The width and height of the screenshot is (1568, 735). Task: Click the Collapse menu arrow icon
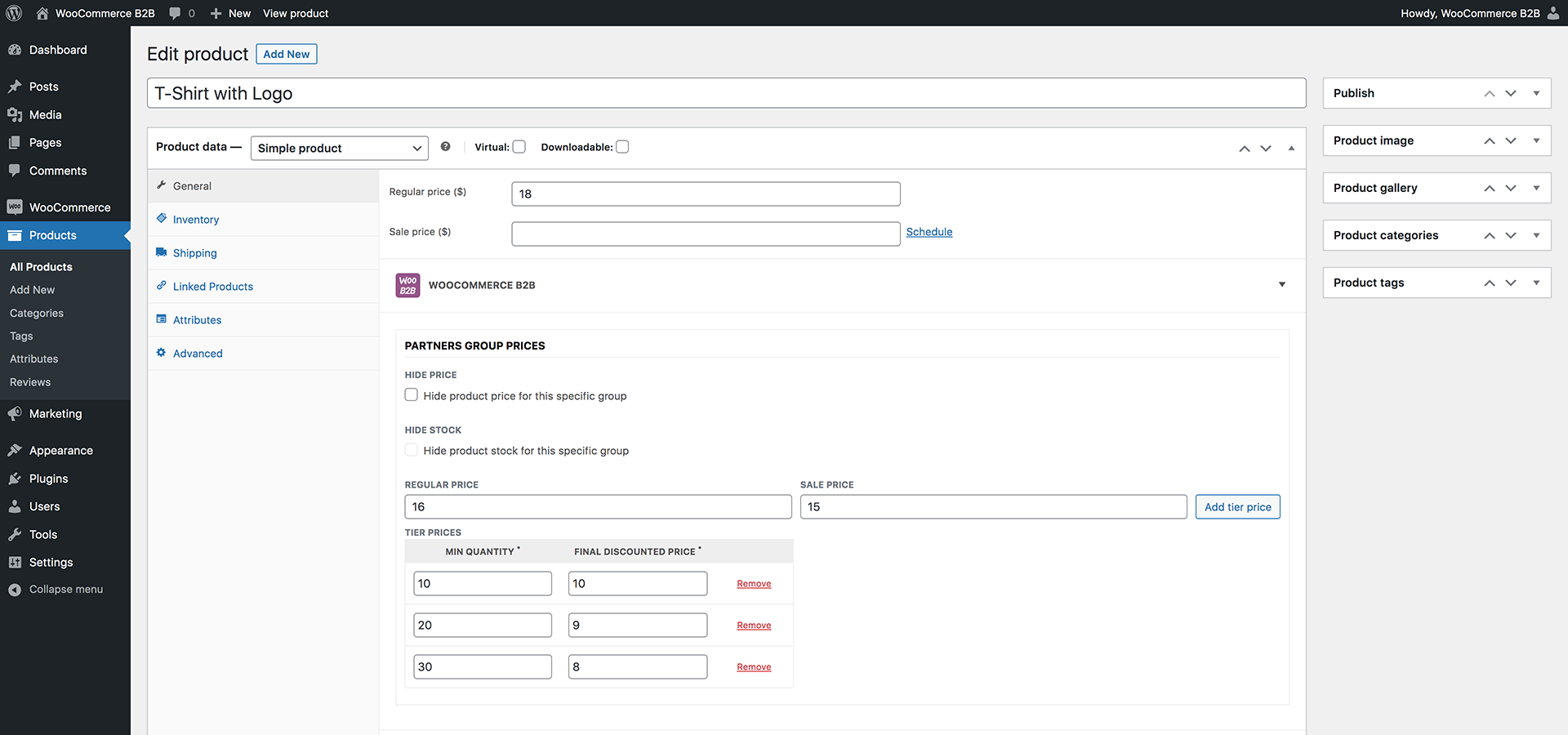coord(15,590)
